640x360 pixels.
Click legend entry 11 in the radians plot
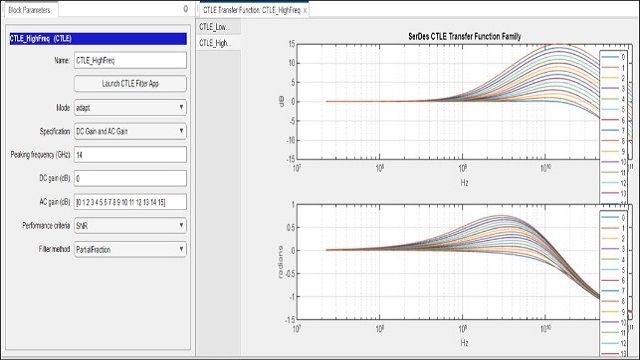pyautogui.click(x=613, y=333)
